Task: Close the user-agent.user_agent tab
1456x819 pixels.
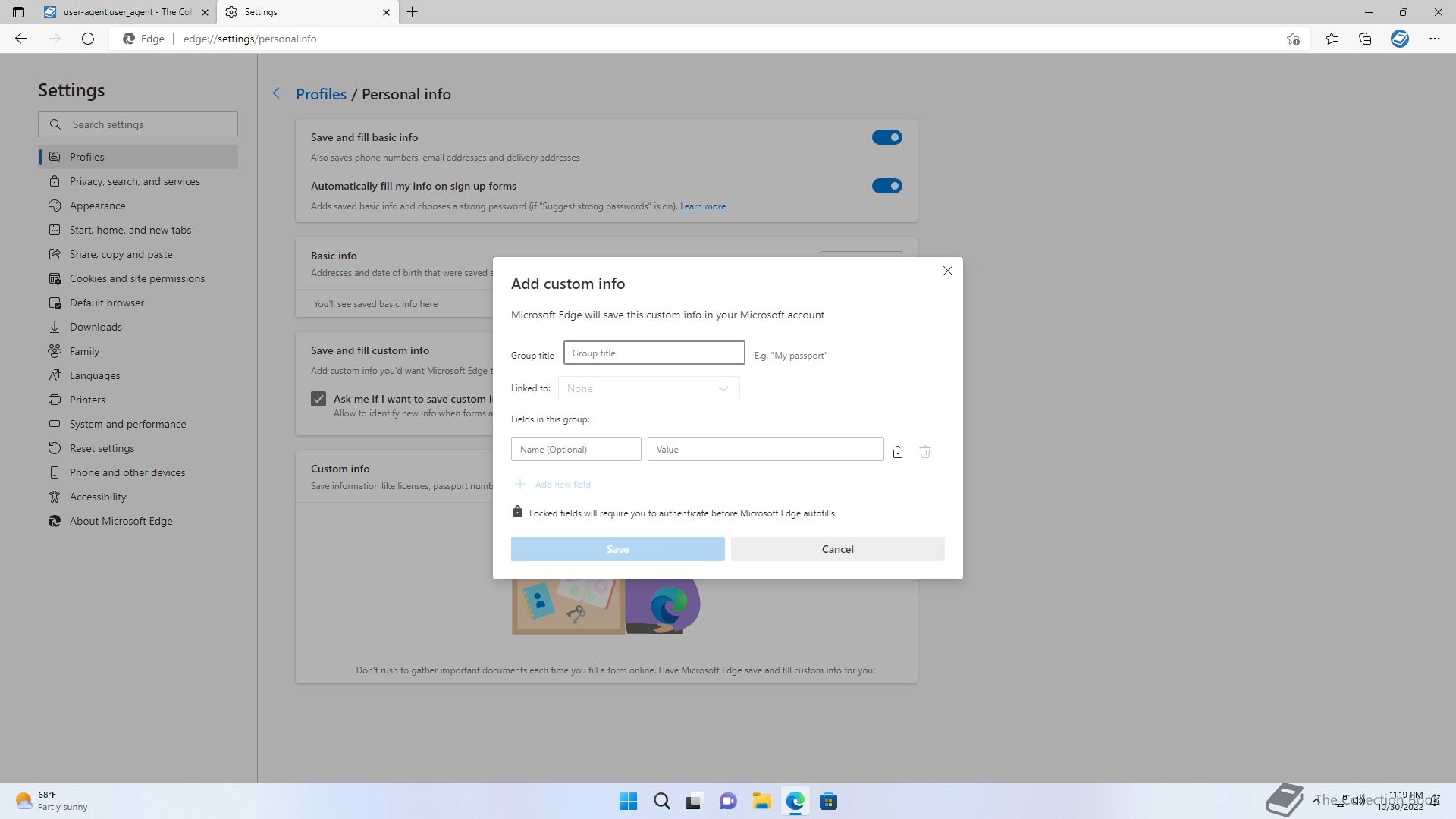Action: (x=205, y=12)
